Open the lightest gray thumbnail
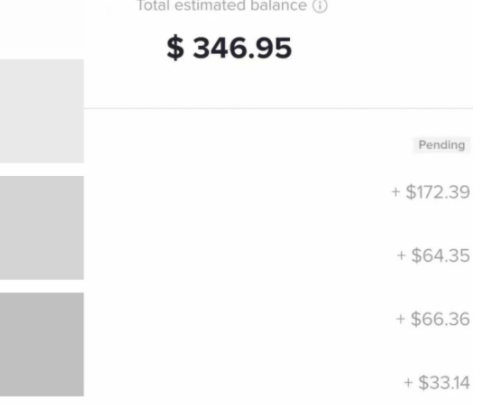 (x=42, y=111)
